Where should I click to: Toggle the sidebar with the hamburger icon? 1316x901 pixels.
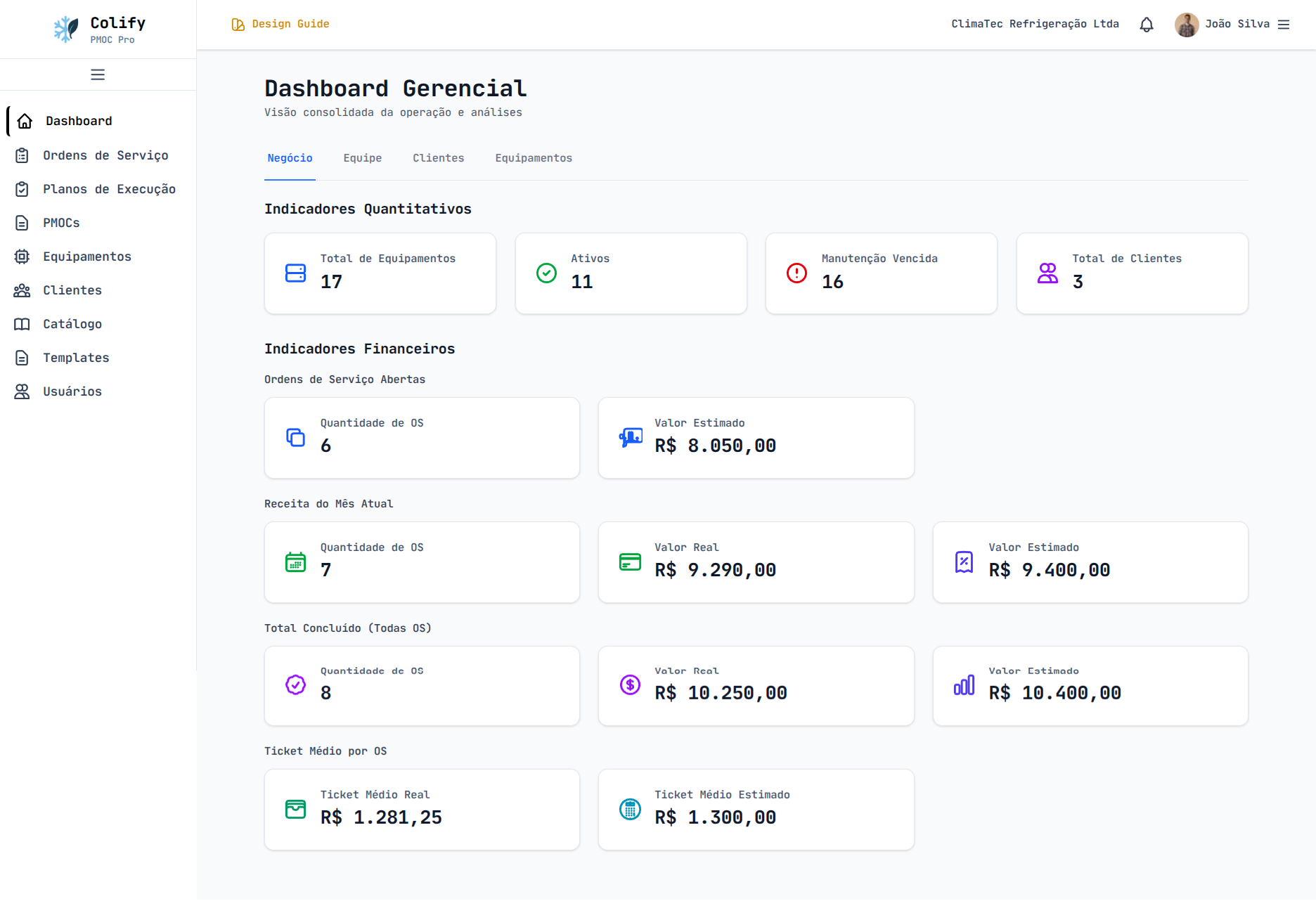click(x=98, y=74)
